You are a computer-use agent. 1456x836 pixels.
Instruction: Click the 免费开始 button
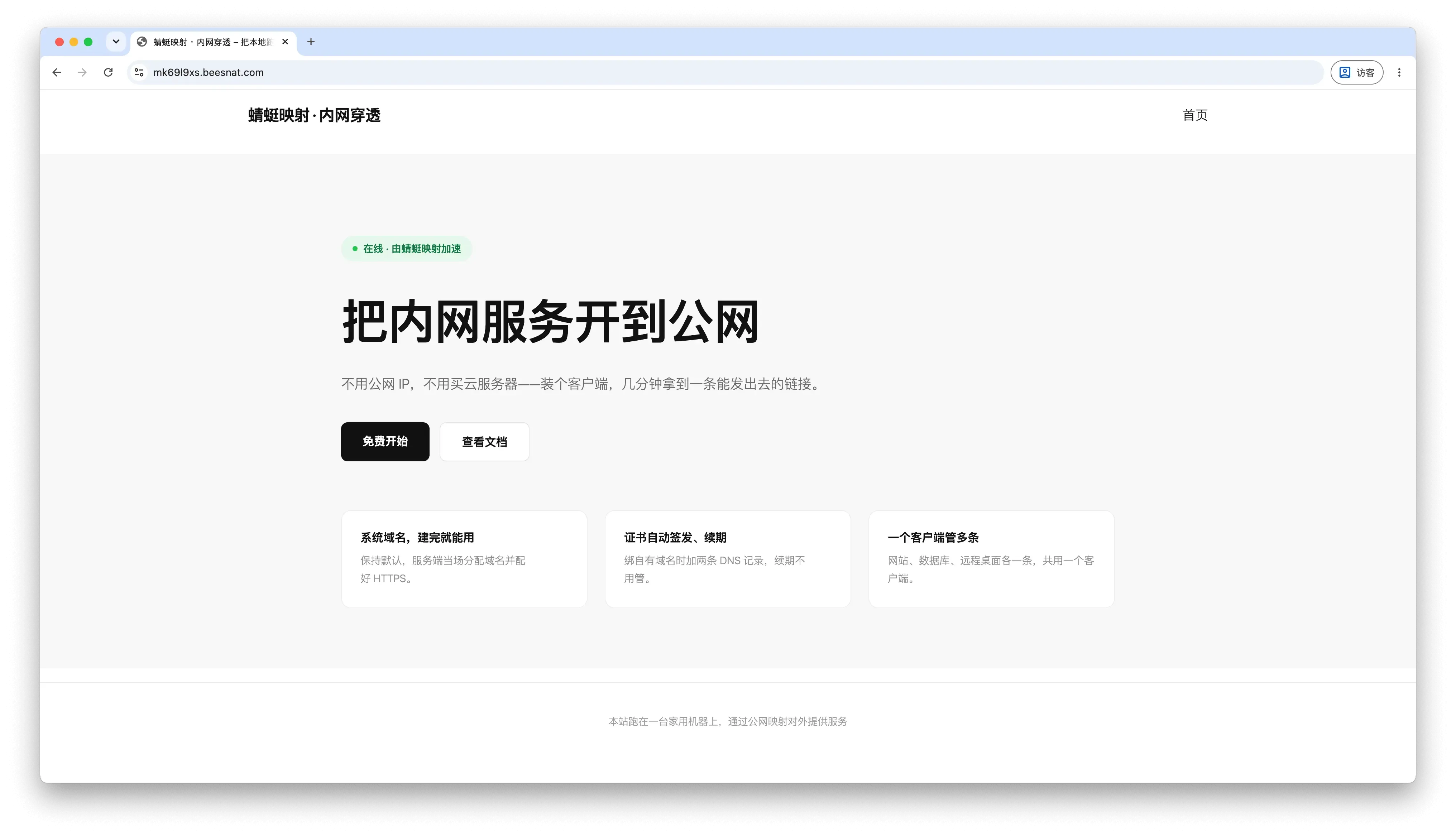[x=385, y=442]
